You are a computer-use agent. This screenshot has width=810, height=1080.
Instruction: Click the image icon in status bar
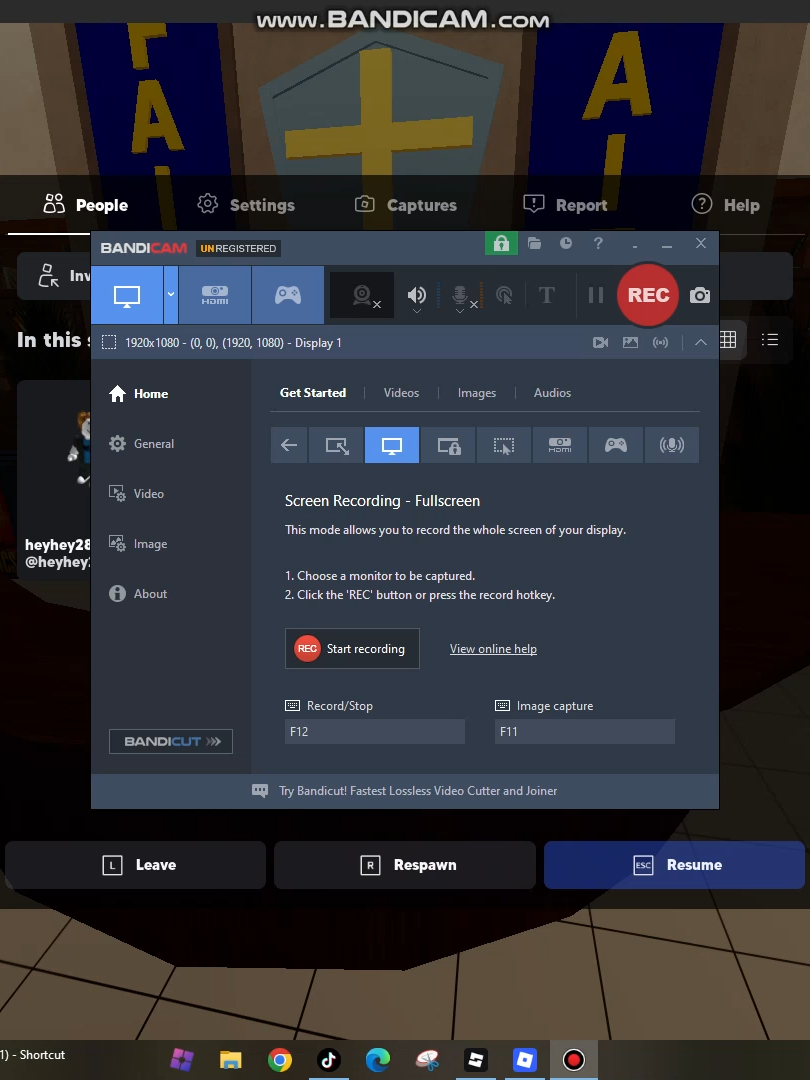click(x=630, y=342)
